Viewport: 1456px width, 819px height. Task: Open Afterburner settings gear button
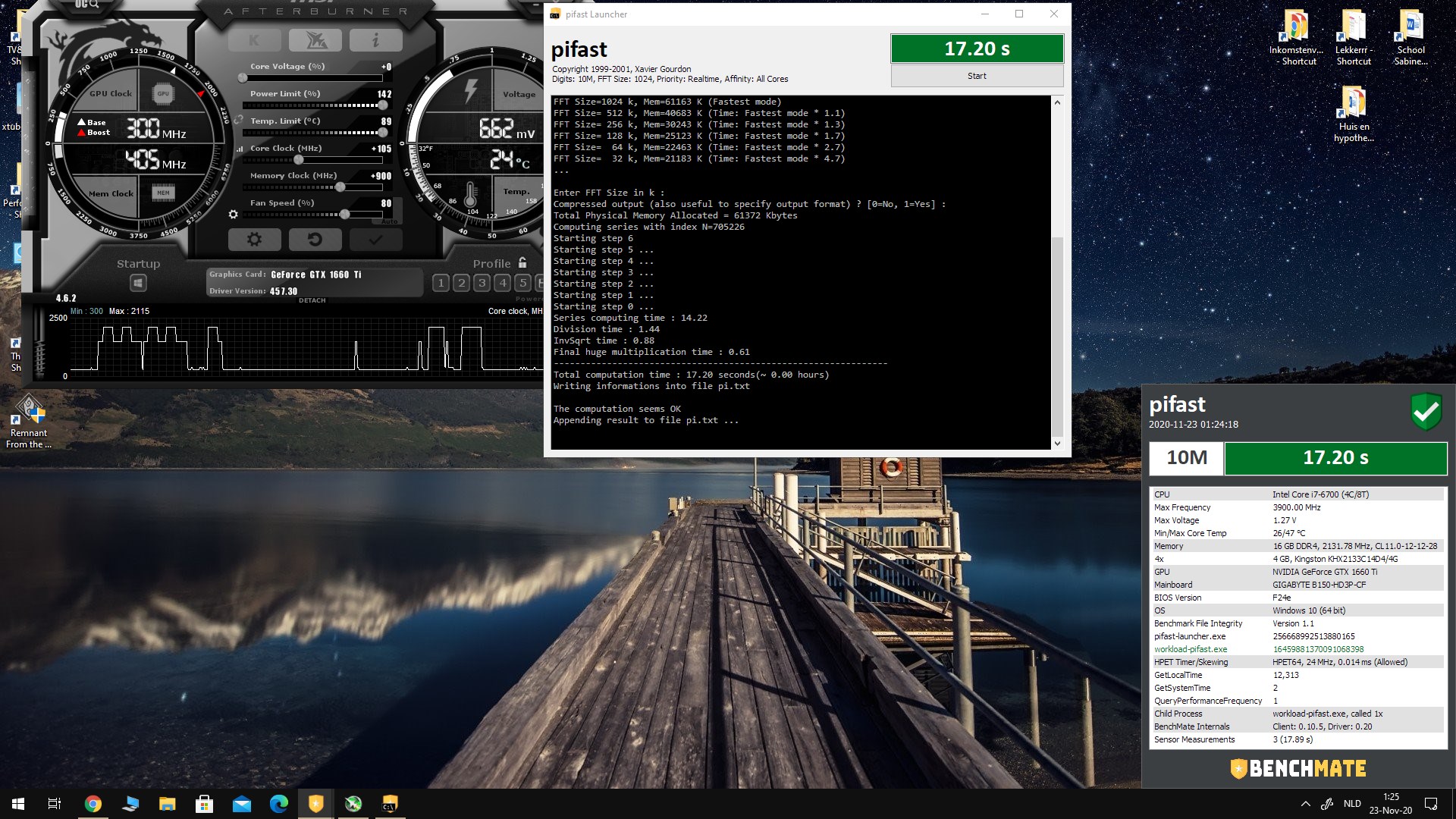[x=254, y=240]
